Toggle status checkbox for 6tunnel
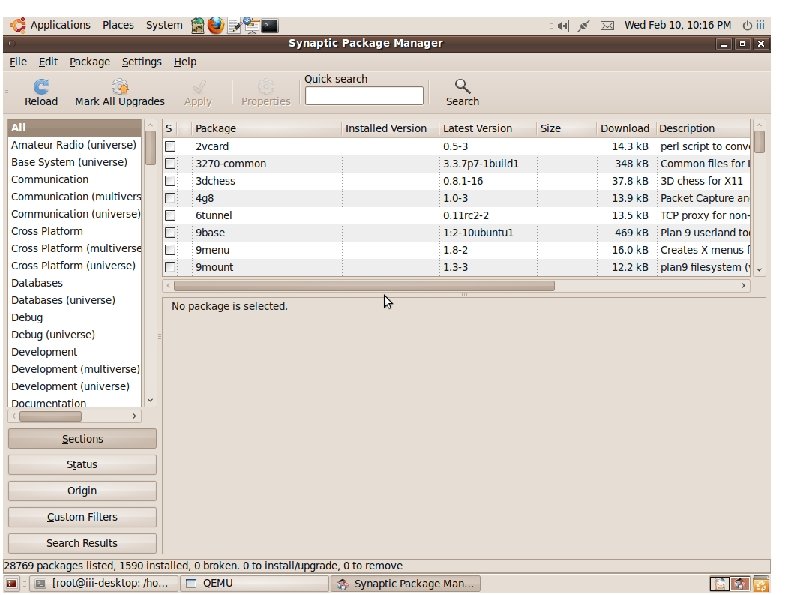 (x=170, y=215)
